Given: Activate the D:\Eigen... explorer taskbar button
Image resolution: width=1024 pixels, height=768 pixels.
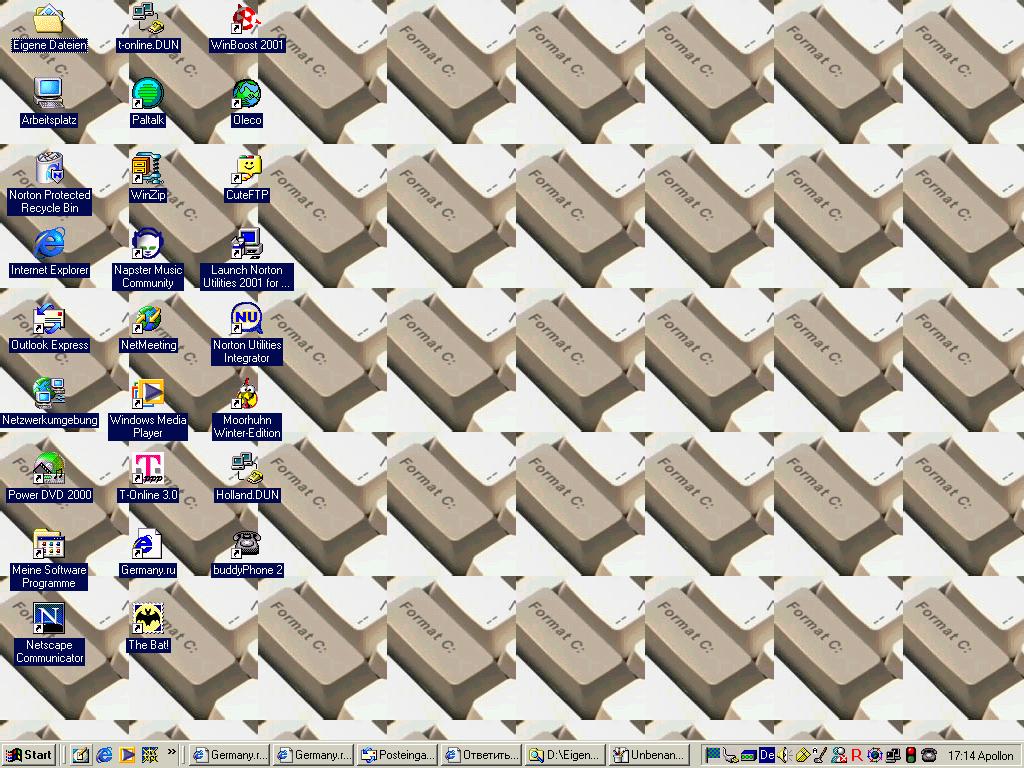Looking at the screenshot, I should pos(566,755).
